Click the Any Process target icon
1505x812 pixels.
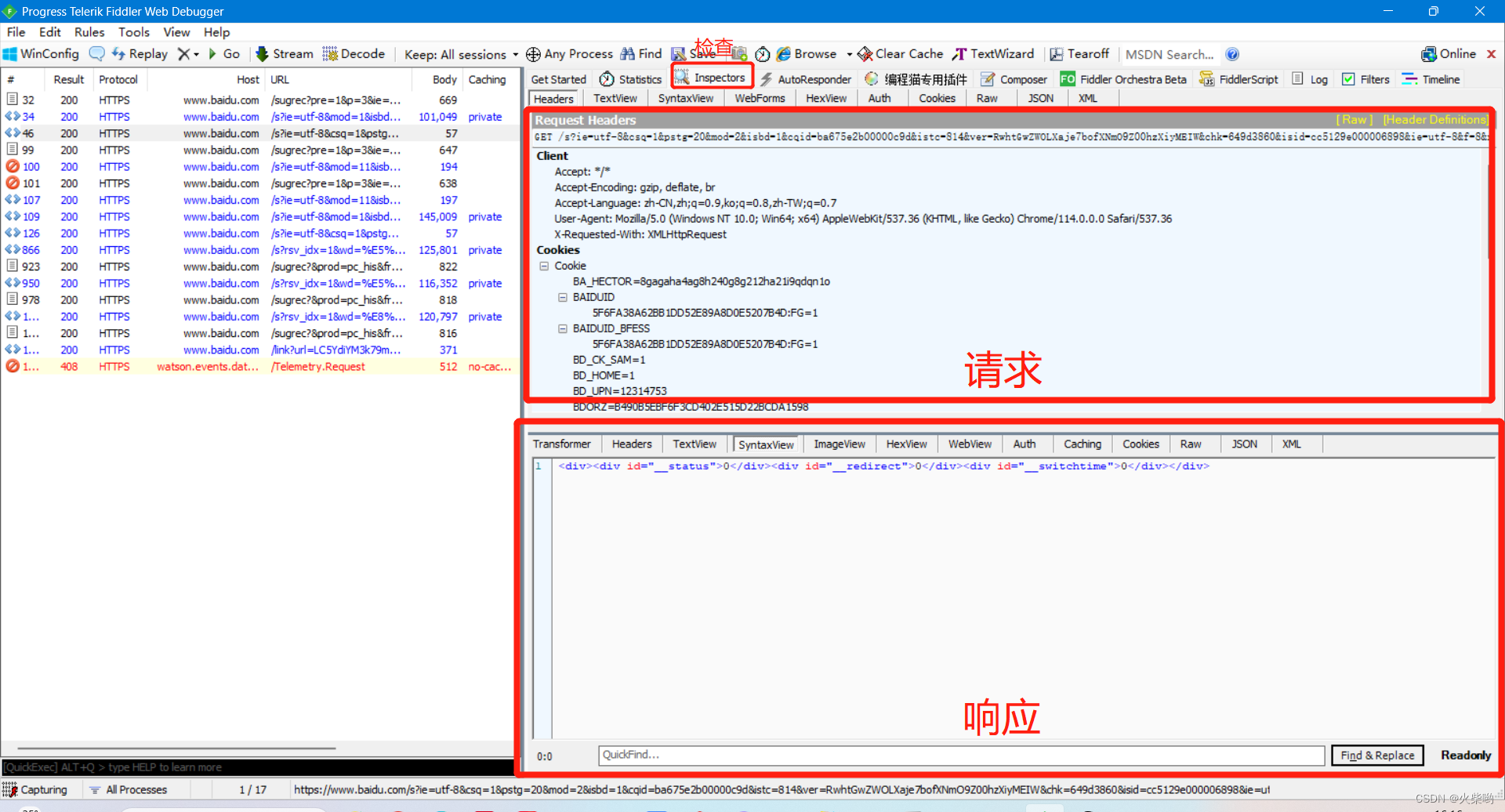pos(533,54)
